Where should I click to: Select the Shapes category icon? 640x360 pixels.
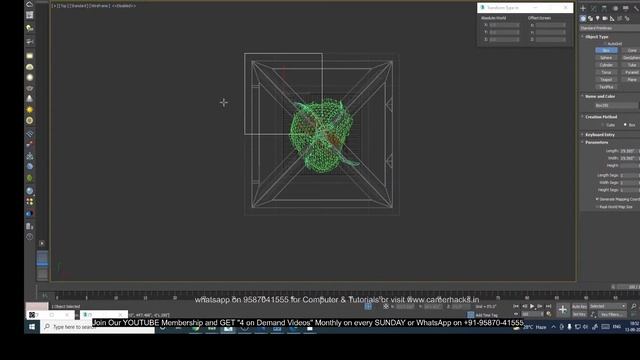point(590,19)
